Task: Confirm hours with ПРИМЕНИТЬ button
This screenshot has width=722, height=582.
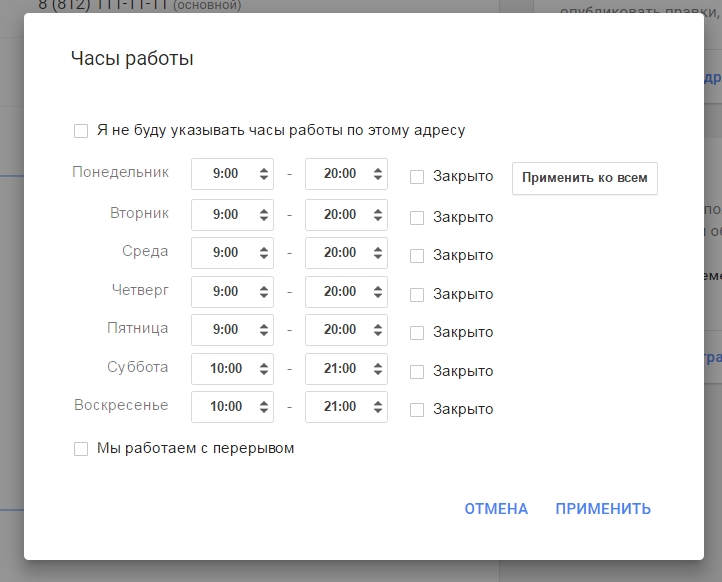Action: pyautogui.click(x=603, y=509)
